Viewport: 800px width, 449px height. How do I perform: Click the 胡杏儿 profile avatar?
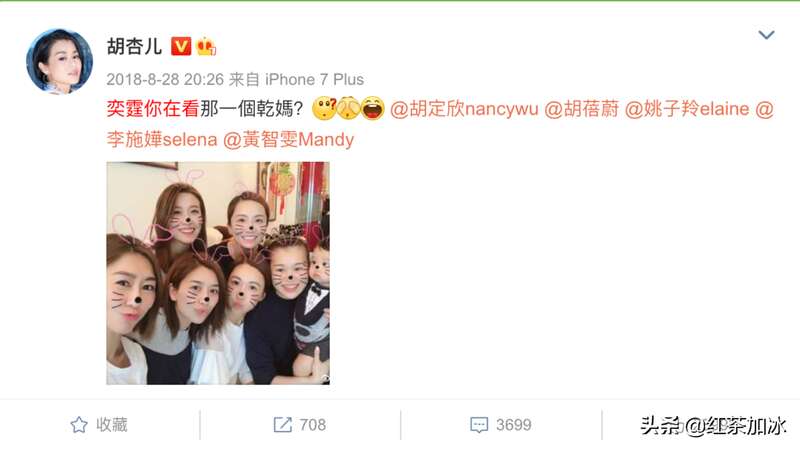click(59, 61)
